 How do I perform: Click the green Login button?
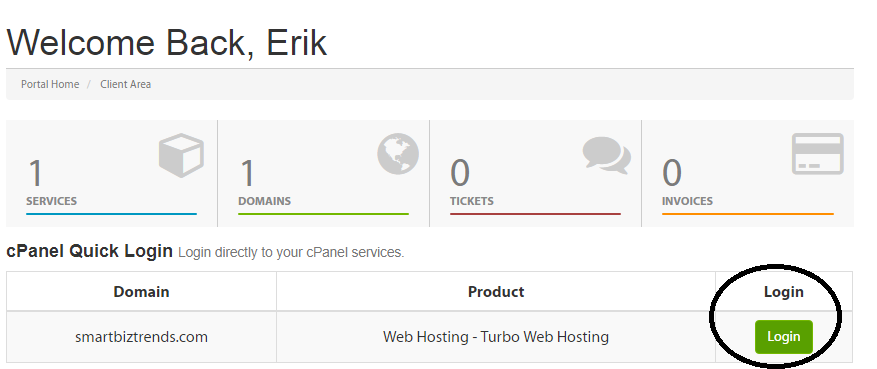click(x=784, y=337)
